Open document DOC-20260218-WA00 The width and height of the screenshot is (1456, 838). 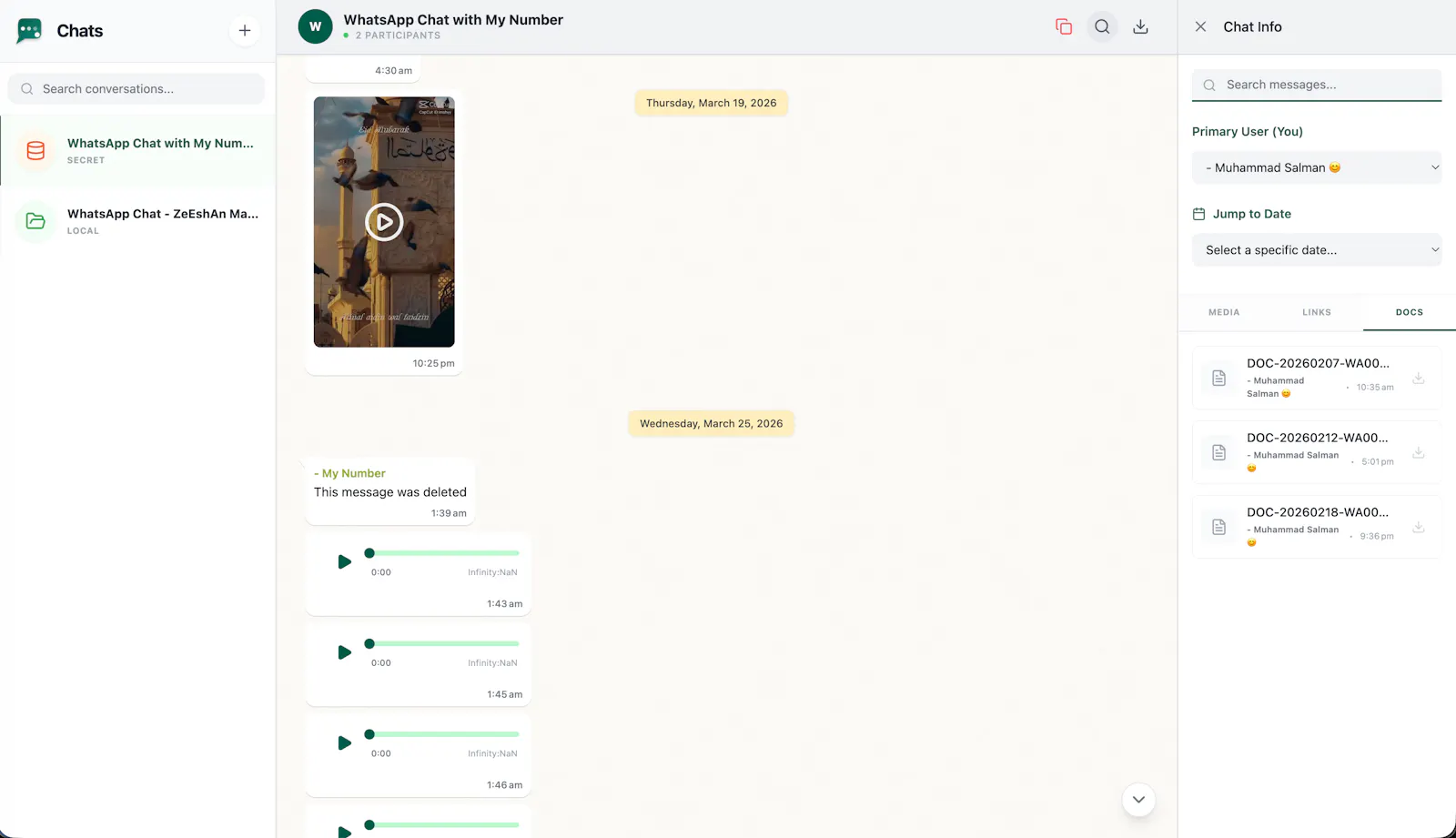point(1317,527)
